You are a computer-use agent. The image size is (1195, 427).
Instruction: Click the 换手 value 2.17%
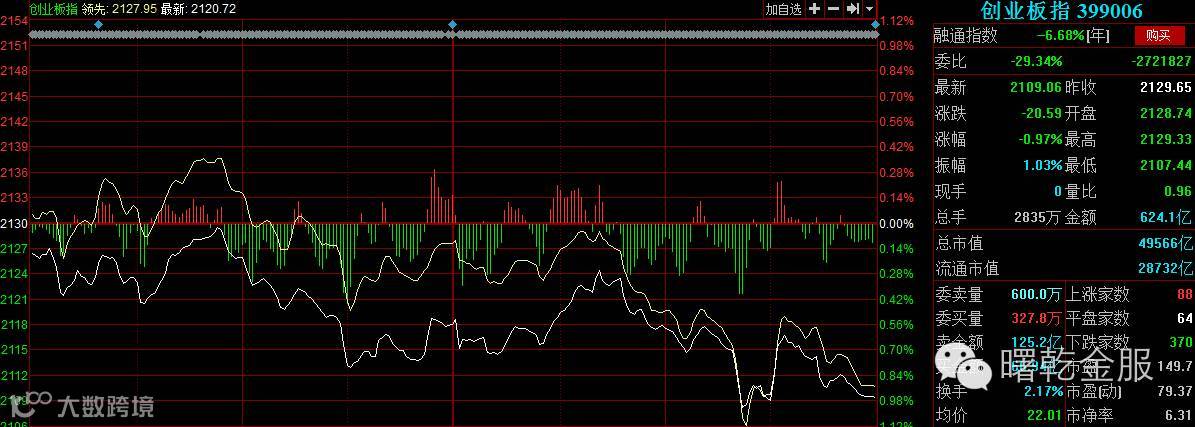pos(1044,391)
